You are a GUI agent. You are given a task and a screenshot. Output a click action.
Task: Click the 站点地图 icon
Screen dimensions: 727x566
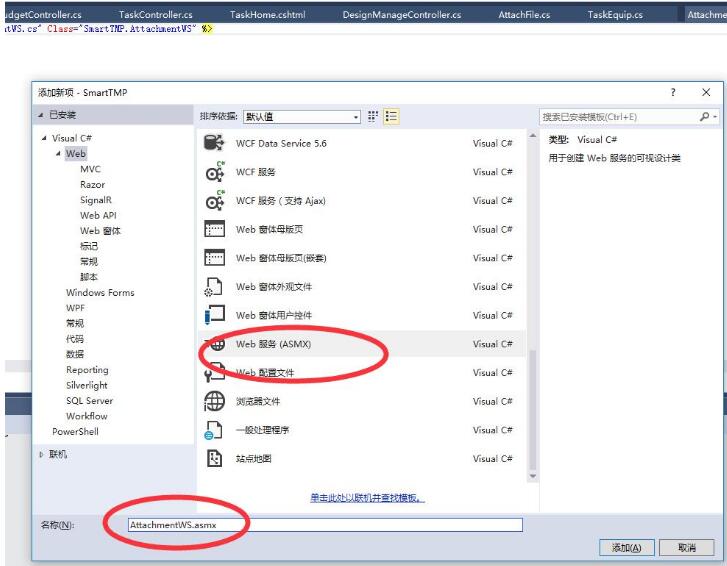coord(214,458)
